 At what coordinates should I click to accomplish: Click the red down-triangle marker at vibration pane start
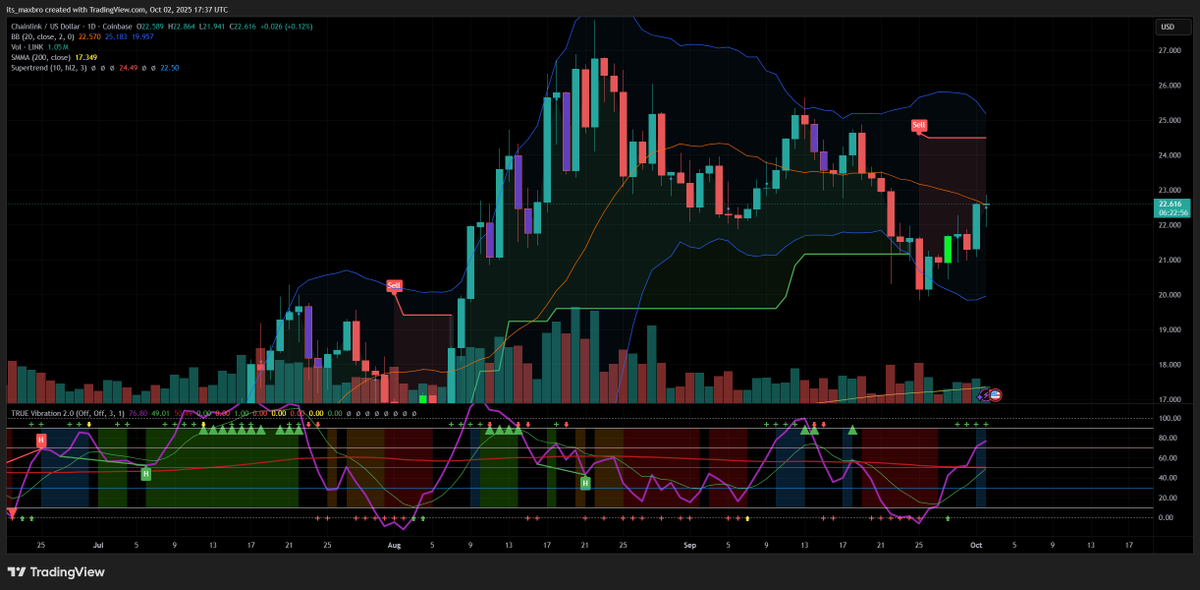(12, 512)
